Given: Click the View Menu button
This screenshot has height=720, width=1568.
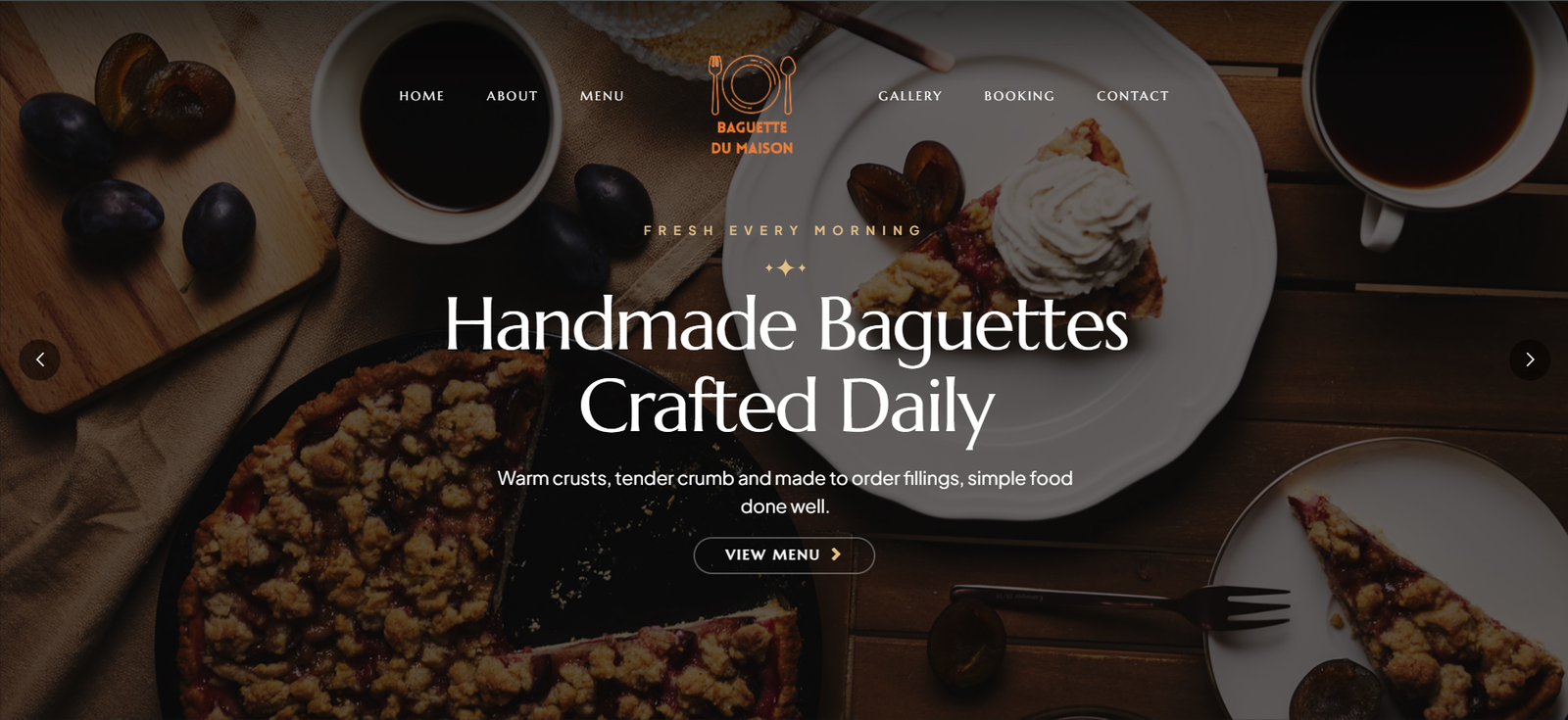Looking at the screenshot, I should (x=784, y=555).
